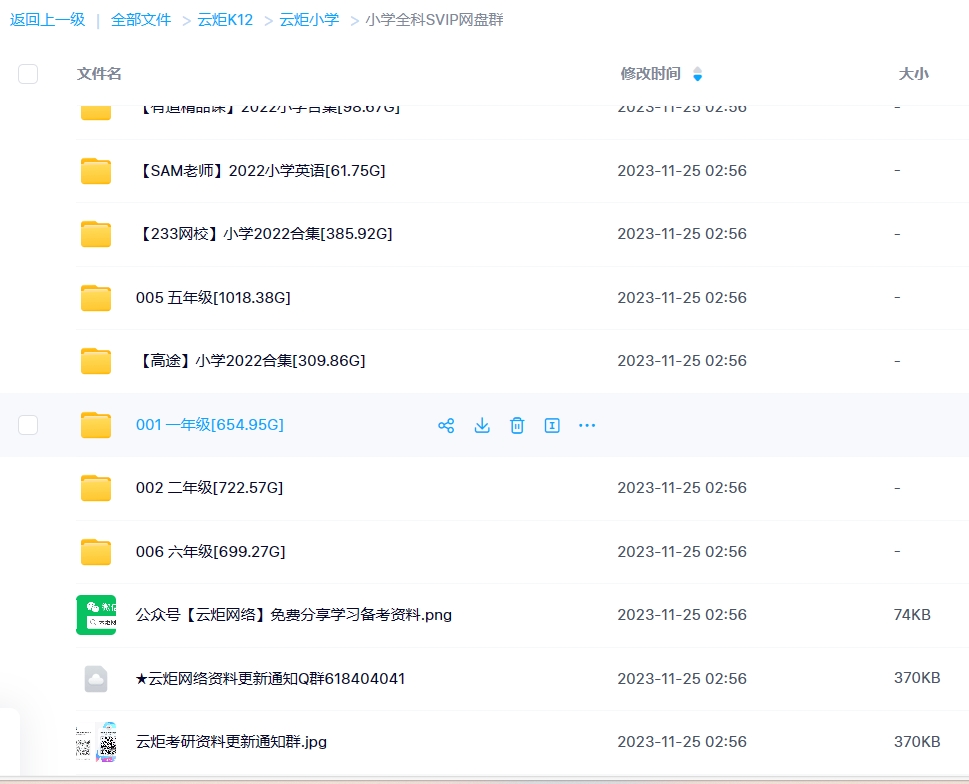This screenshot has width=969, height=784.
Task: Open ★云炬网络资料更新通知Q群 file
Action: point(270,678)
